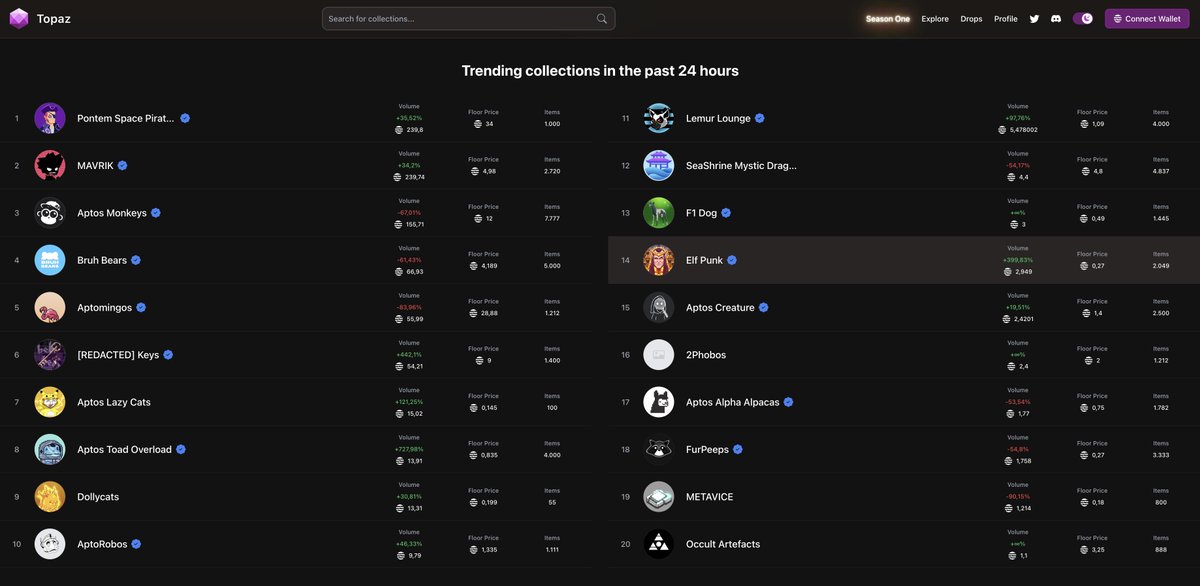Click the verified badge next to Lemur Lounge
This screenshot has height=586, width=1200.
[760, 118]
